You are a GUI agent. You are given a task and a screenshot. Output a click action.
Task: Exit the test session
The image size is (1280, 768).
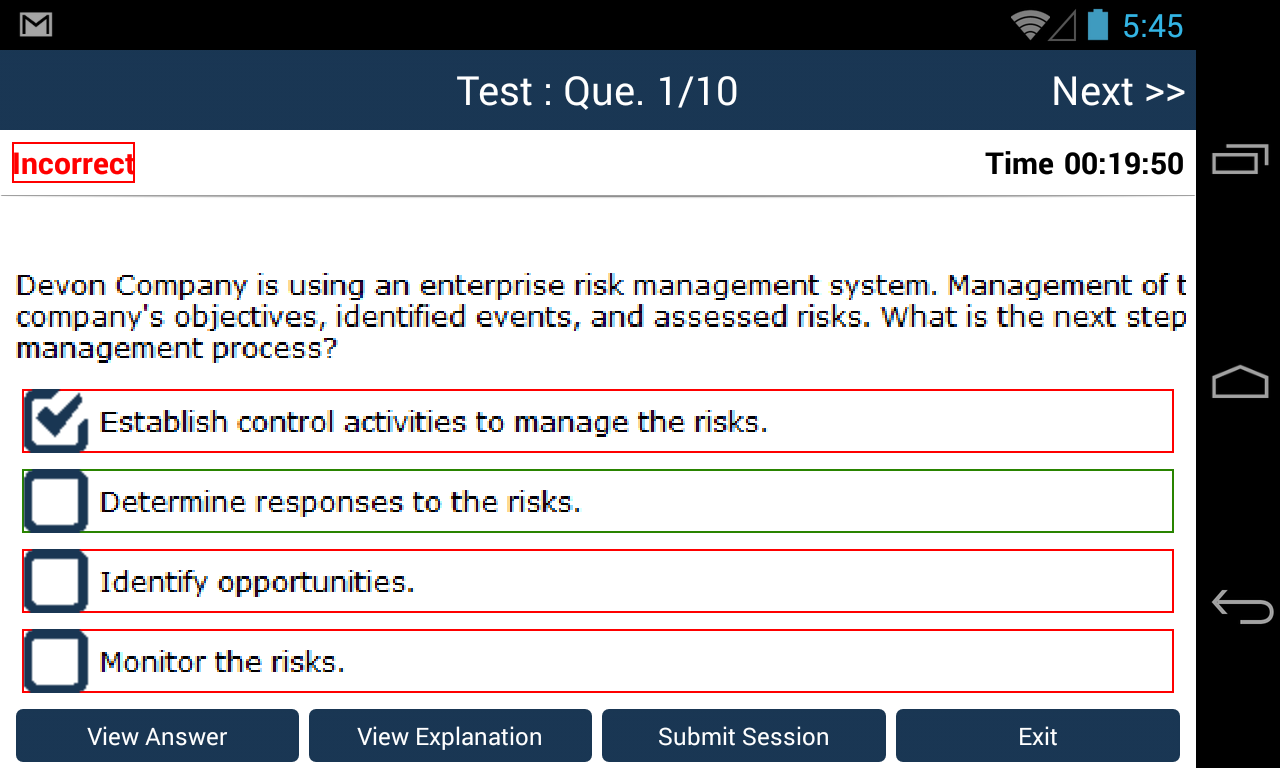point(1037,737)
